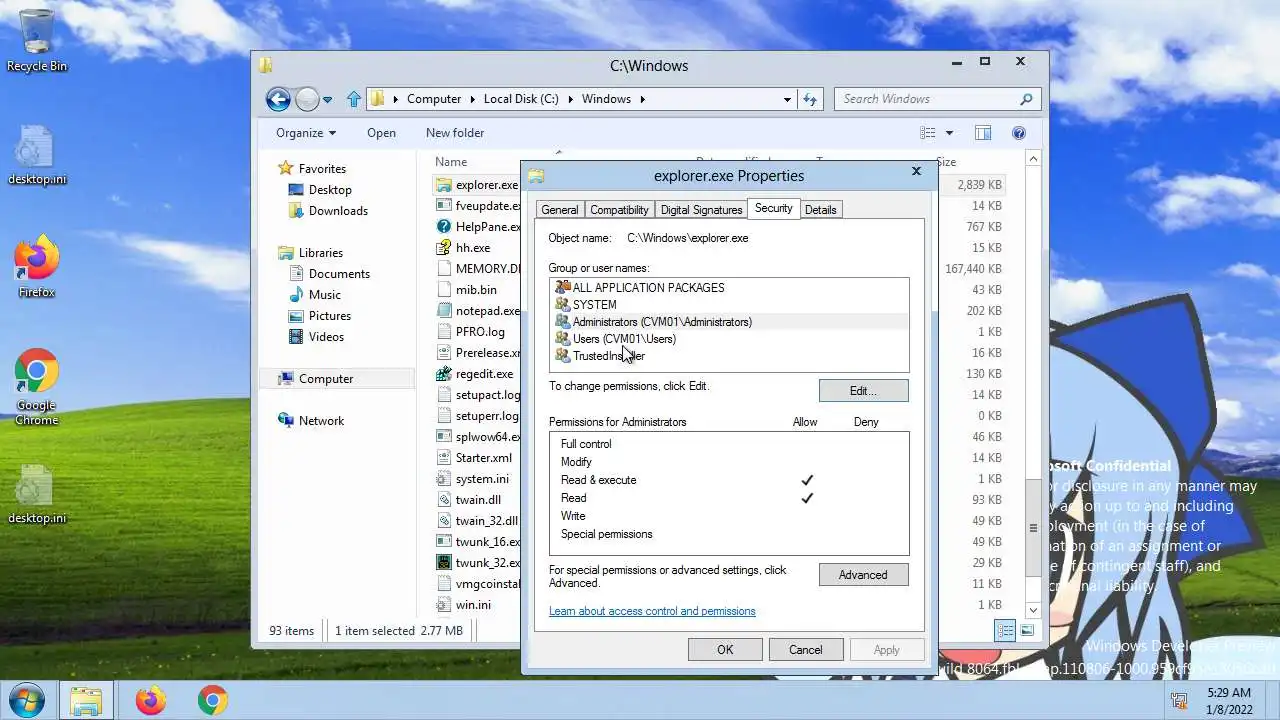
Task: Select Users (CVM01\Users) in group list
Action: (x=624, y=339)
